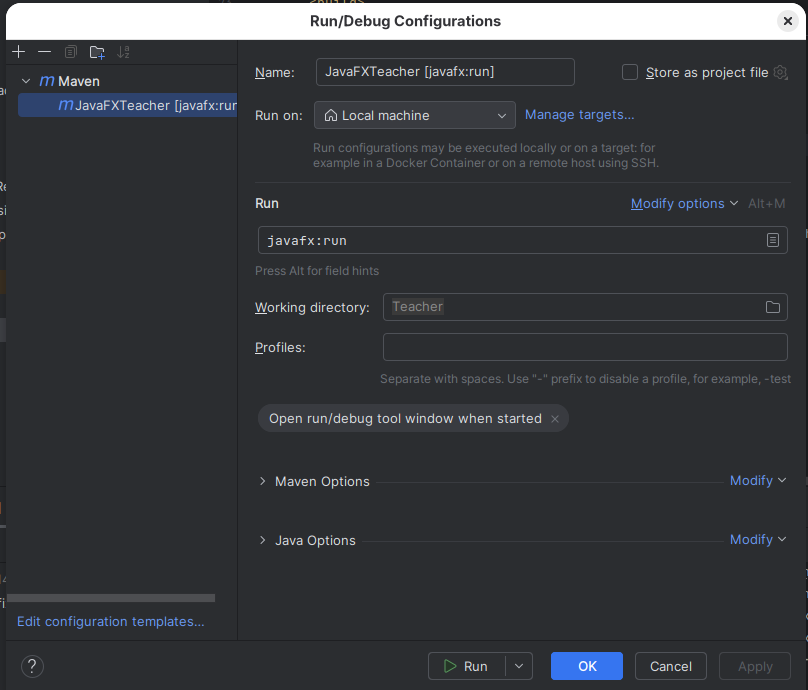Click the Remove Configuration minus icon
This screenshot has width=808, height=690.
(44, 52)
